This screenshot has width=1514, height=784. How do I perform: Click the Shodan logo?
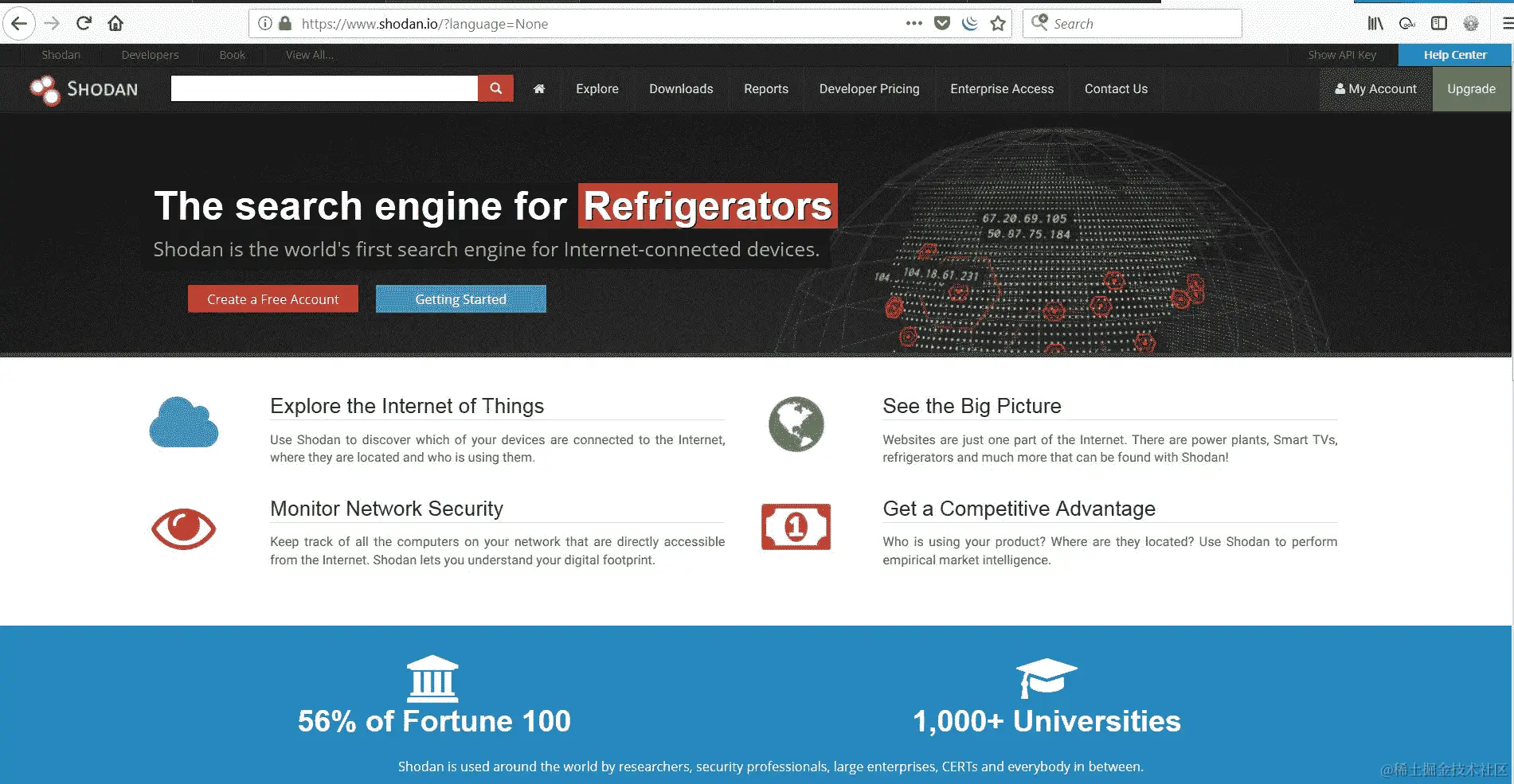[x=84, y=89]
